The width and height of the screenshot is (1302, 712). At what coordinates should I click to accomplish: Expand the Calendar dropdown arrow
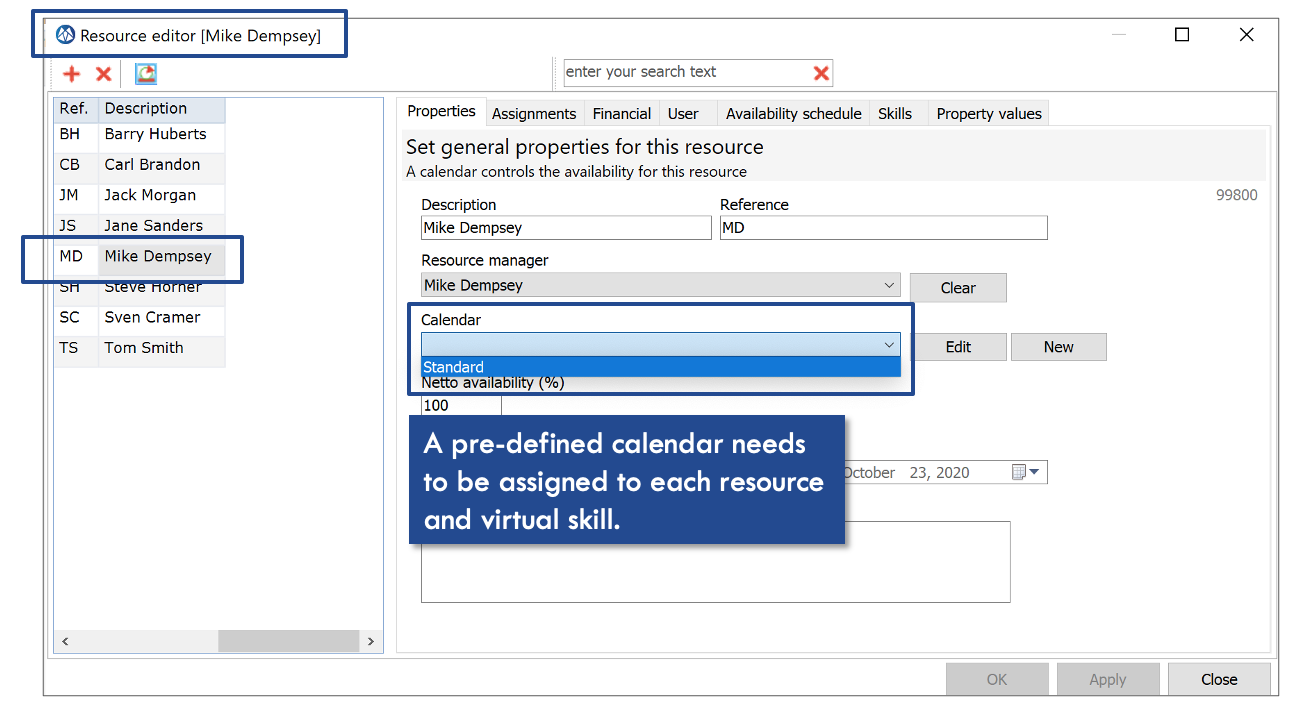point(889,345)
